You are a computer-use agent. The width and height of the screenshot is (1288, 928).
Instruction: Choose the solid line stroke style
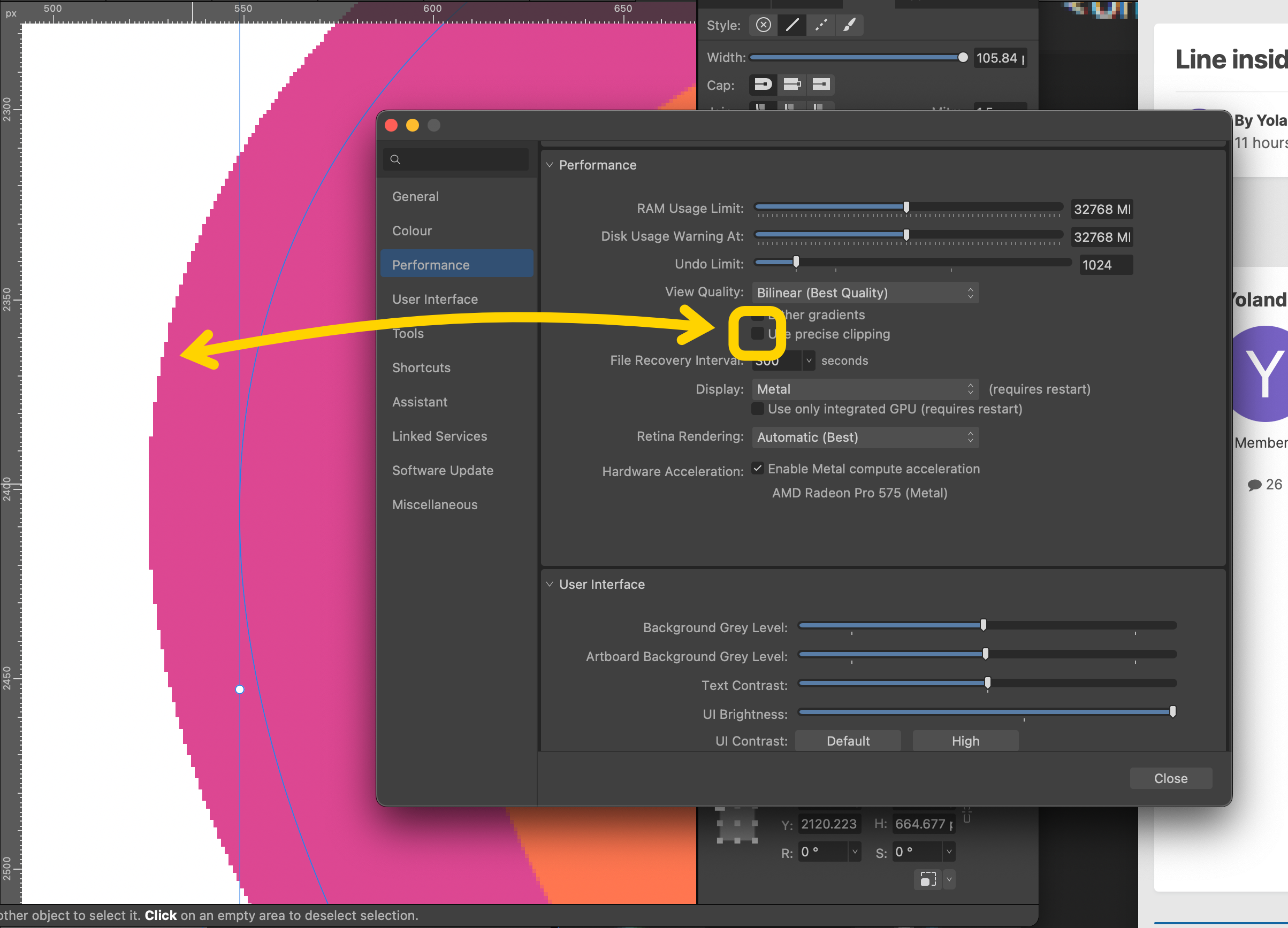791,25
